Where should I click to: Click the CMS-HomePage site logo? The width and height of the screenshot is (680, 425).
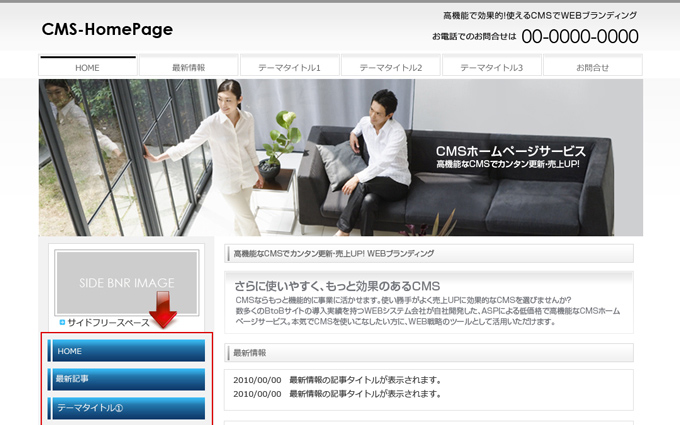[x=107, y=30]
